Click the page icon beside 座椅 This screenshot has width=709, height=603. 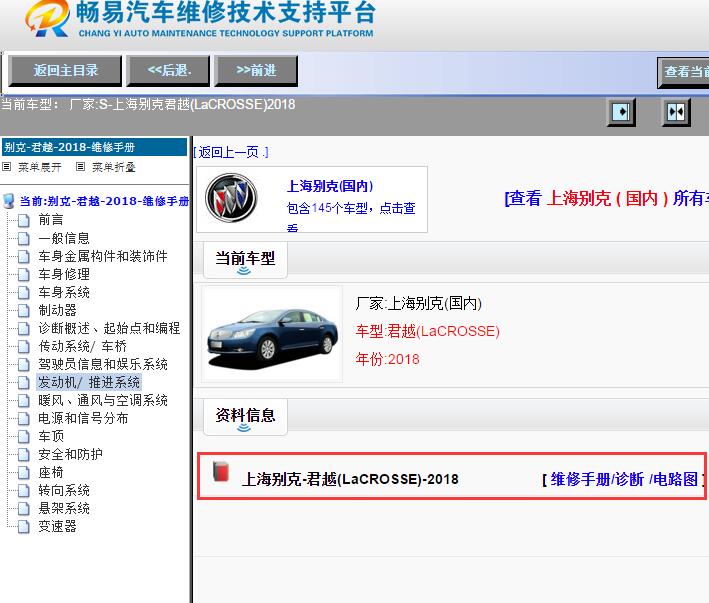[x=24, y=473]
